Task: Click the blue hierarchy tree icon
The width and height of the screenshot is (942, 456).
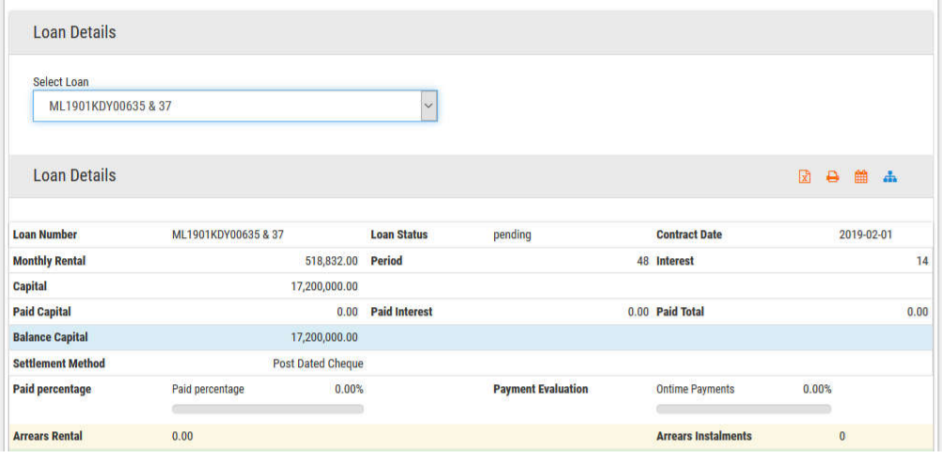Action: [890, 177]
